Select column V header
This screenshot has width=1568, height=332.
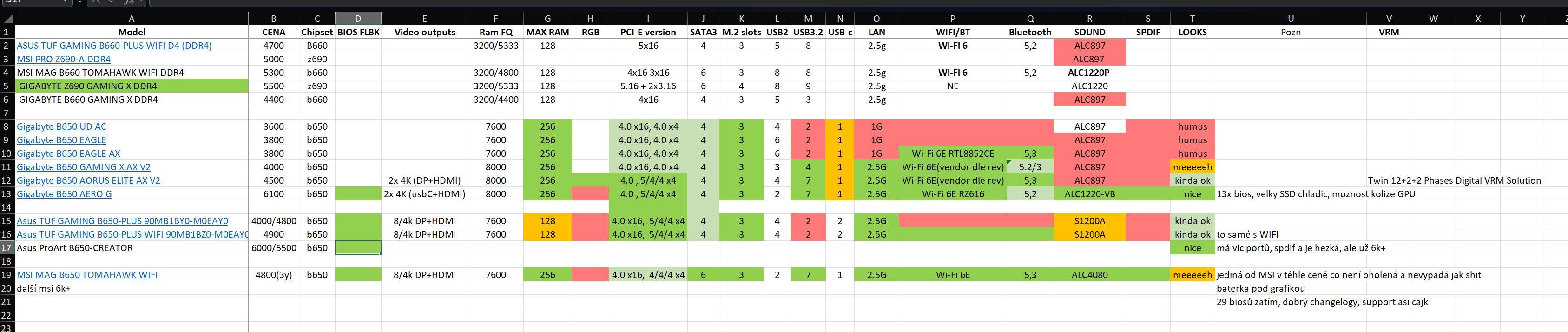(1389, 19)
